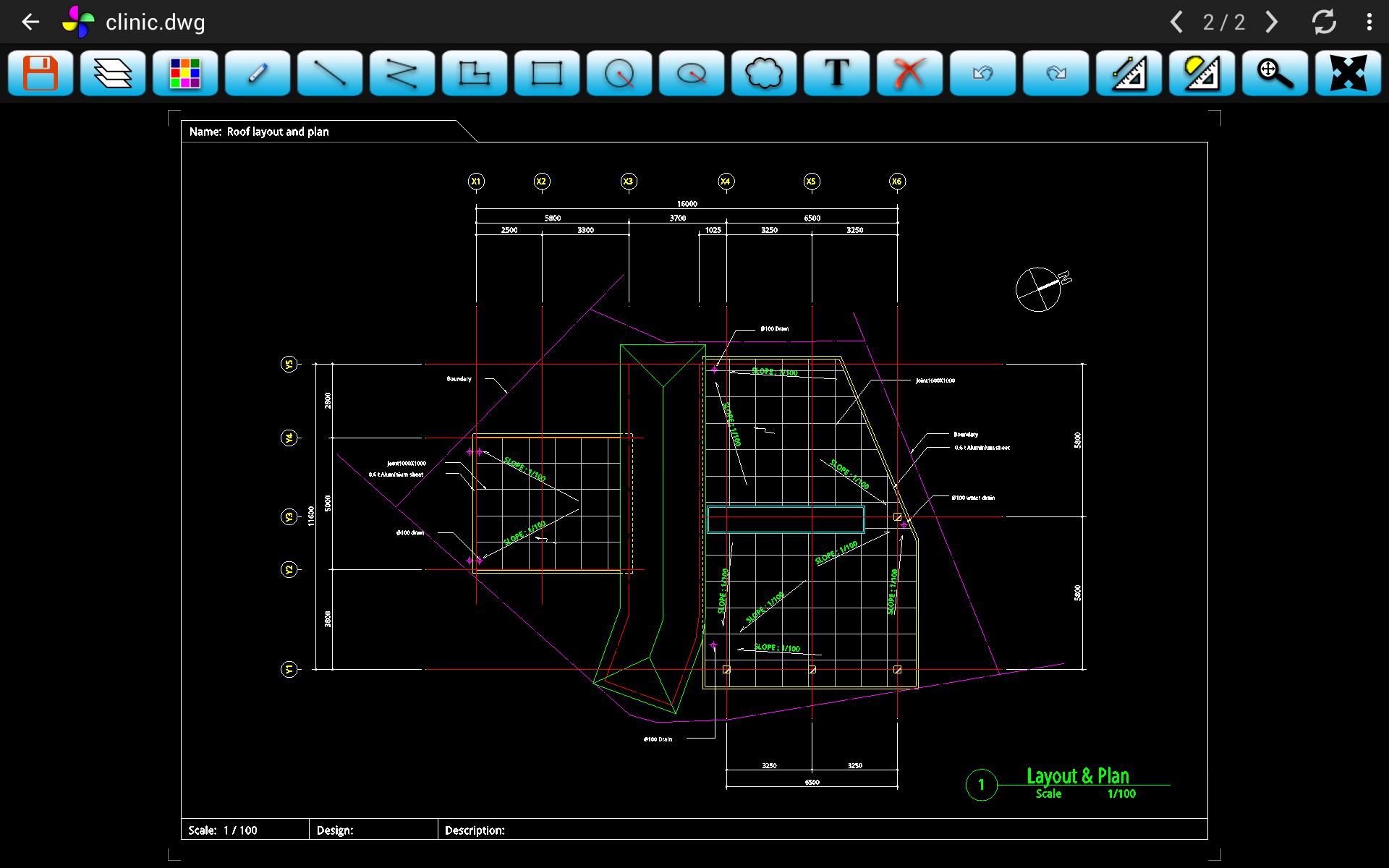This screenshot has height=868, width=1389.
Task: Click the red X delete tool
Action: coord(909,73)
